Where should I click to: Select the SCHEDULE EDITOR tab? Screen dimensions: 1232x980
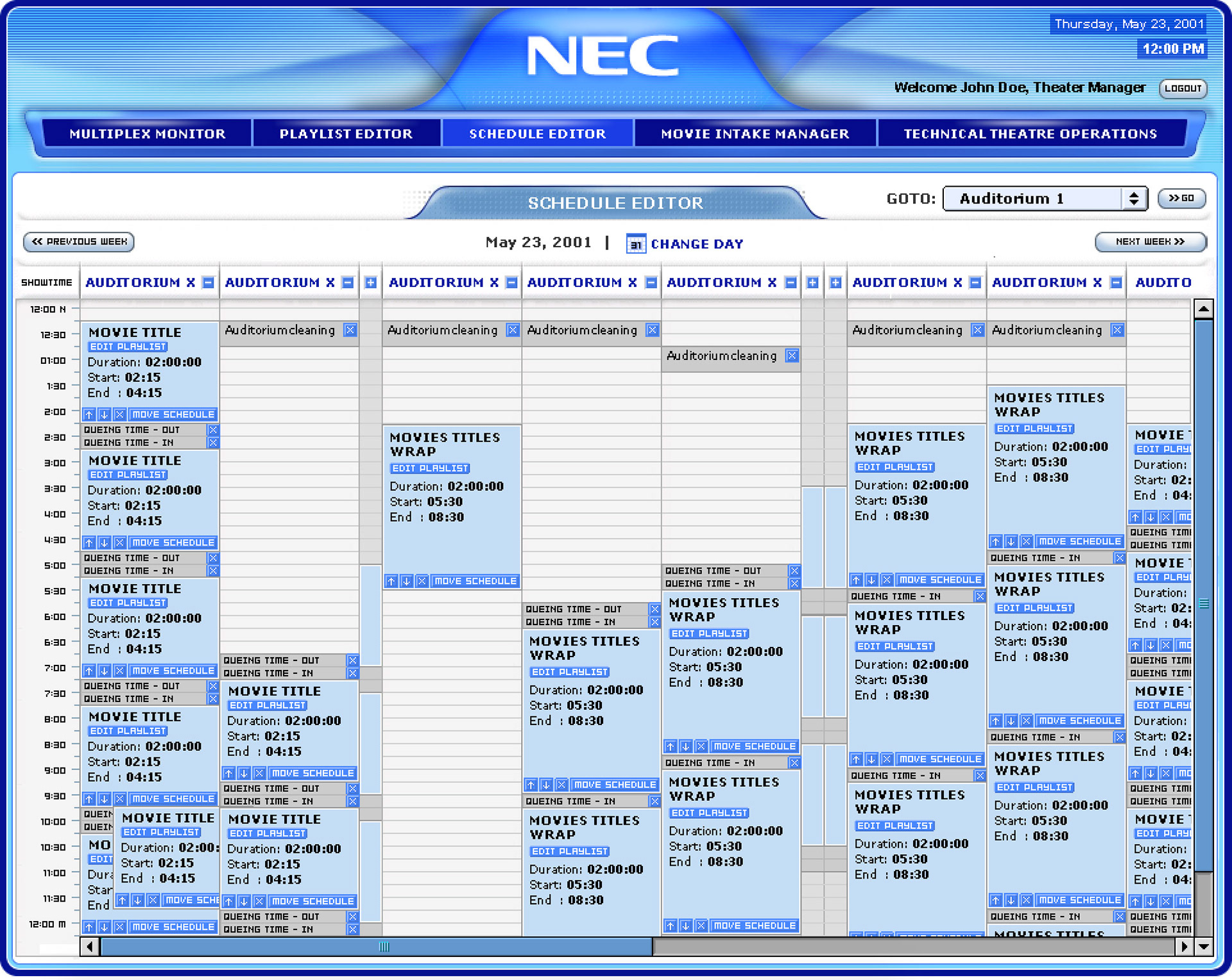[x=538, y=133]
